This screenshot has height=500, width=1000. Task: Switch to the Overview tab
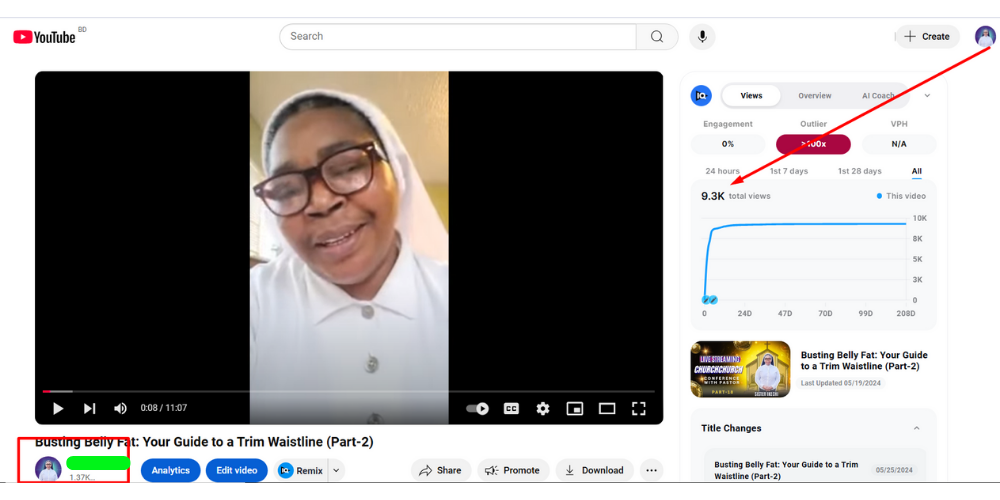[814, 96]
